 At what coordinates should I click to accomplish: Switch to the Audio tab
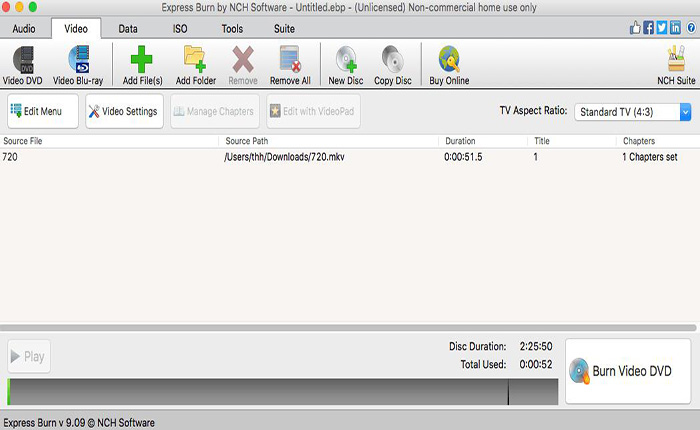24,29
